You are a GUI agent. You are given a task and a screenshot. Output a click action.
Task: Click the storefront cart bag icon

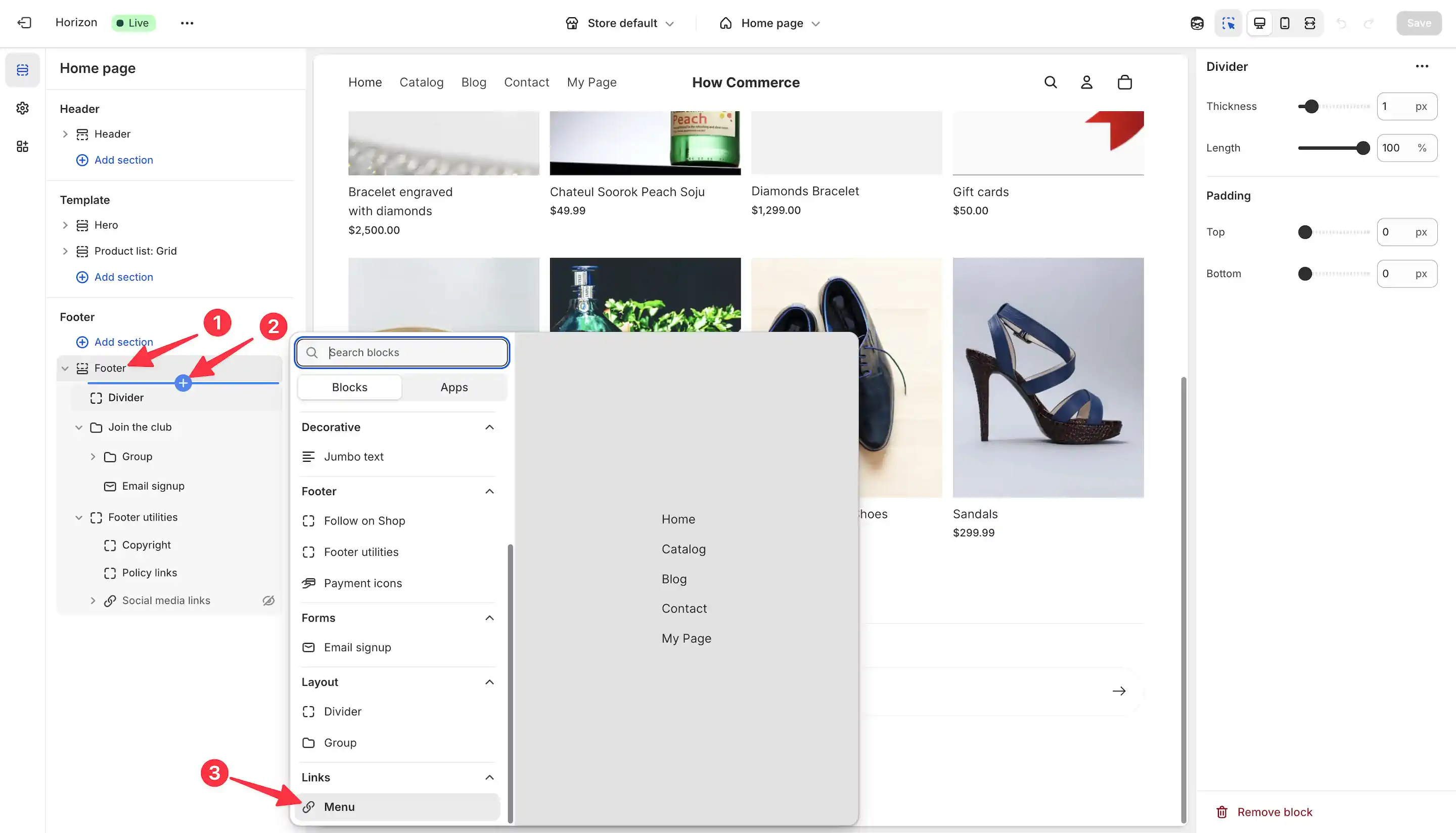pos(1124,82)
